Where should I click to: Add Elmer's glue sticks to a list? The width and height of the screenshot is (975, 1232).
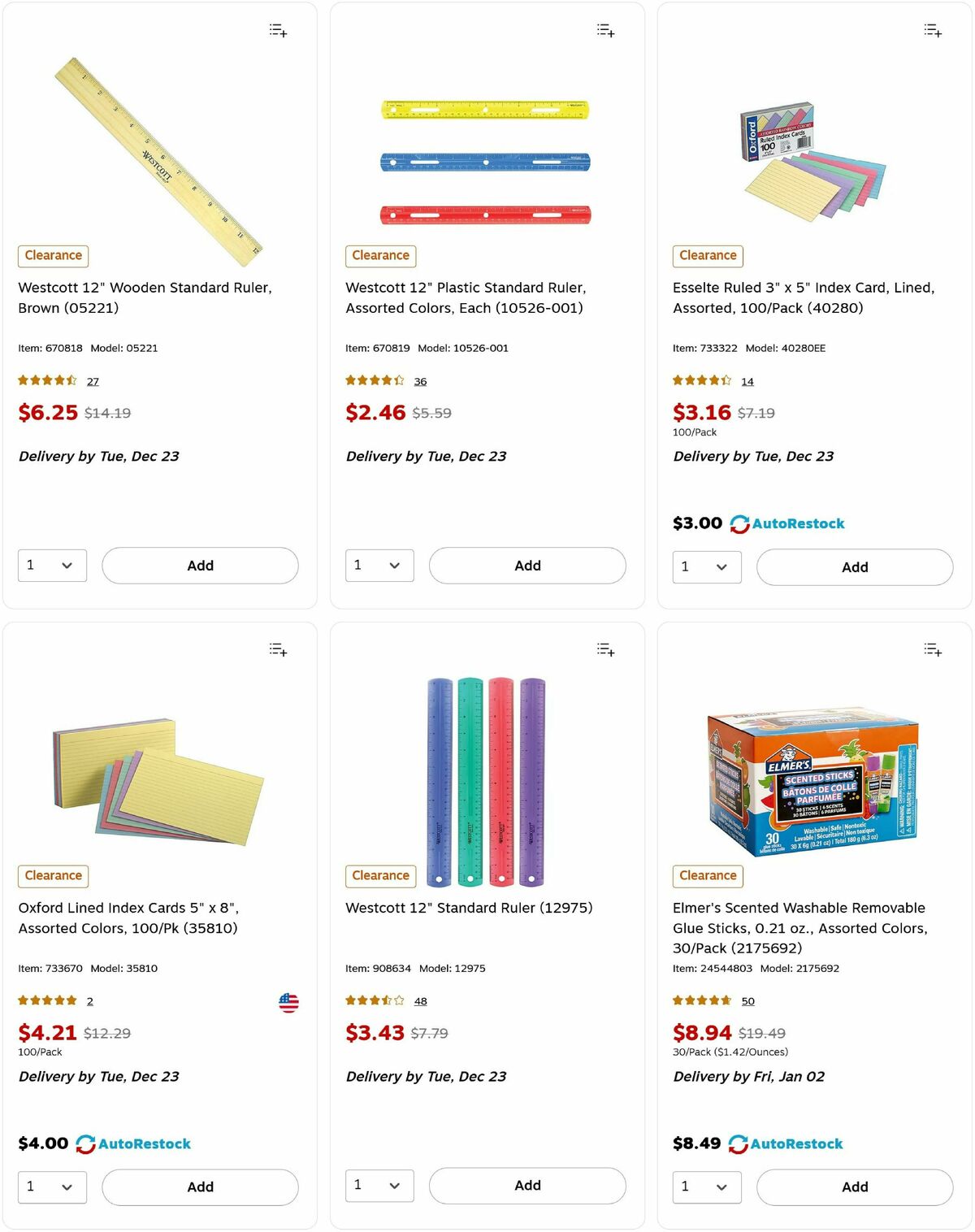pos(933,650)
